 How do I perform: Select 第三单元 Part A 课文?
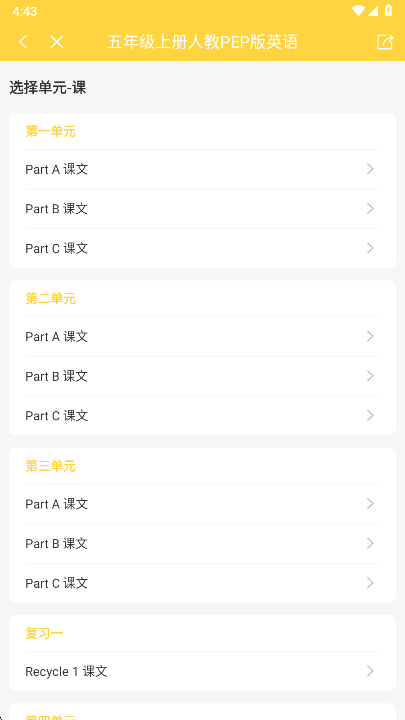(x=202, y=504)
